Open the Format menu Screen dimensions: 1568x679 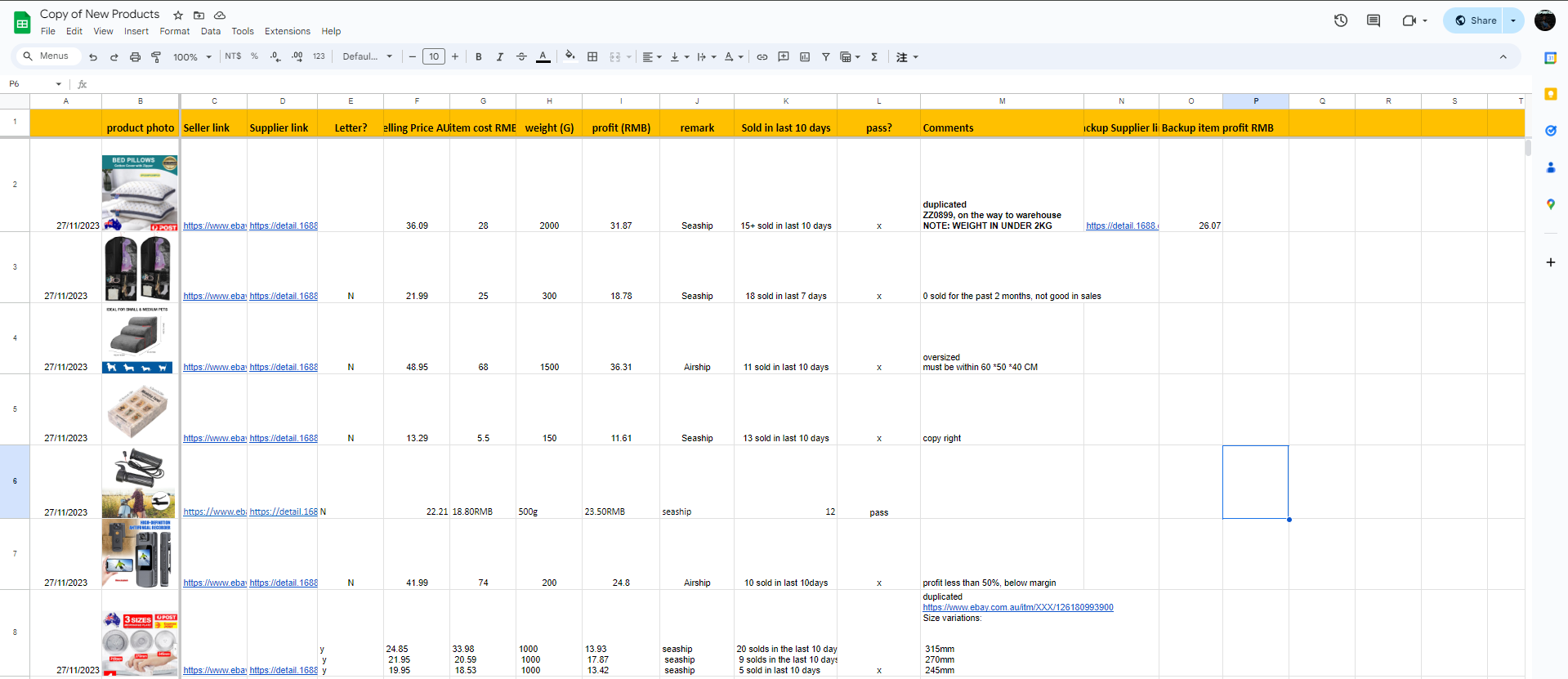(x=175, y=31)
